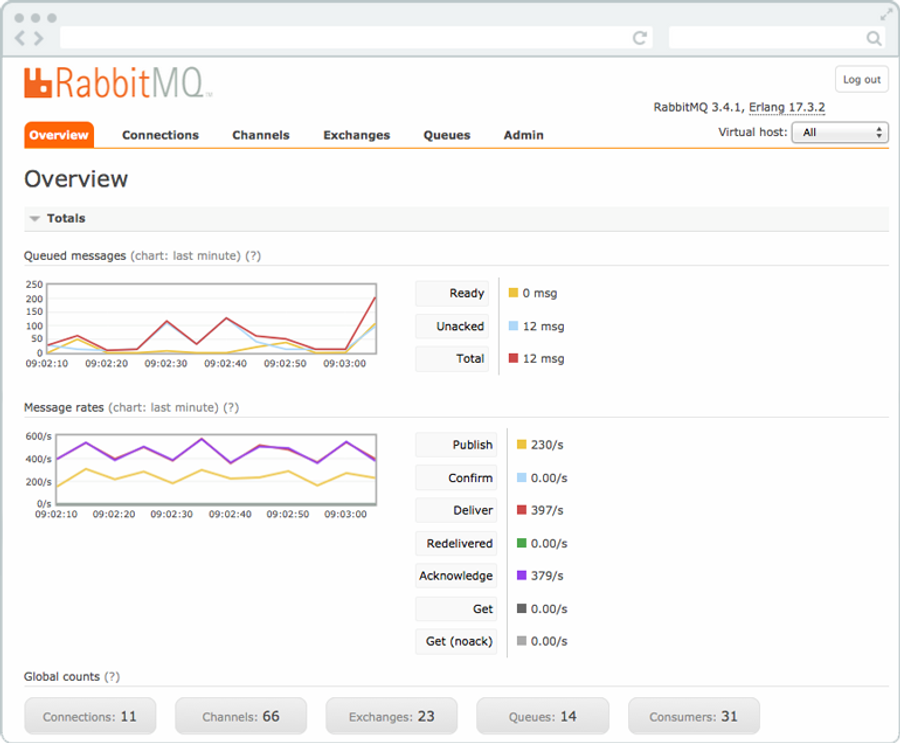Click the Connections: 11 count button

tap(90, 717)
